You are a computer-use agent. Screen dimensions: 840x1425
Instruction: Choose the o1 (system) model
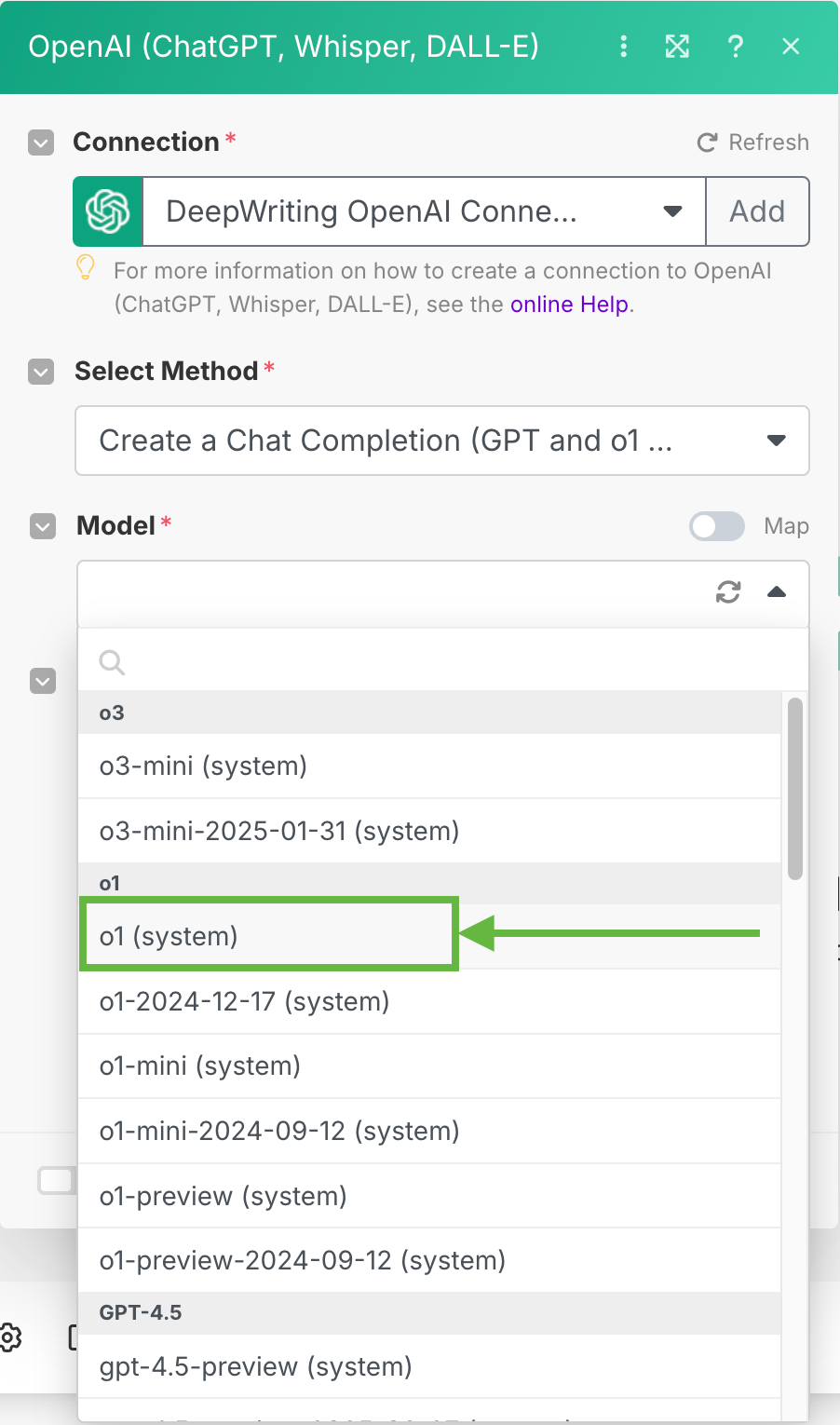pos(429,936)
